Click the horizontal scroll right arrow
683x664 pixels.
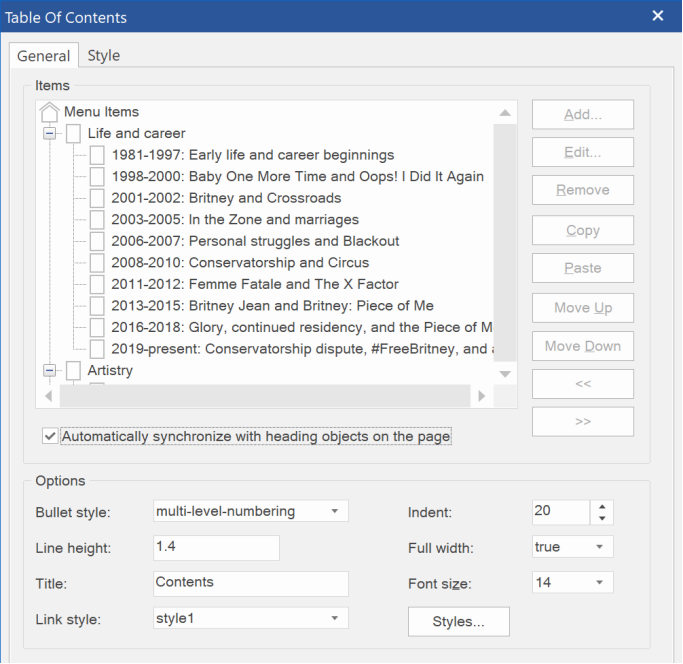482,396
